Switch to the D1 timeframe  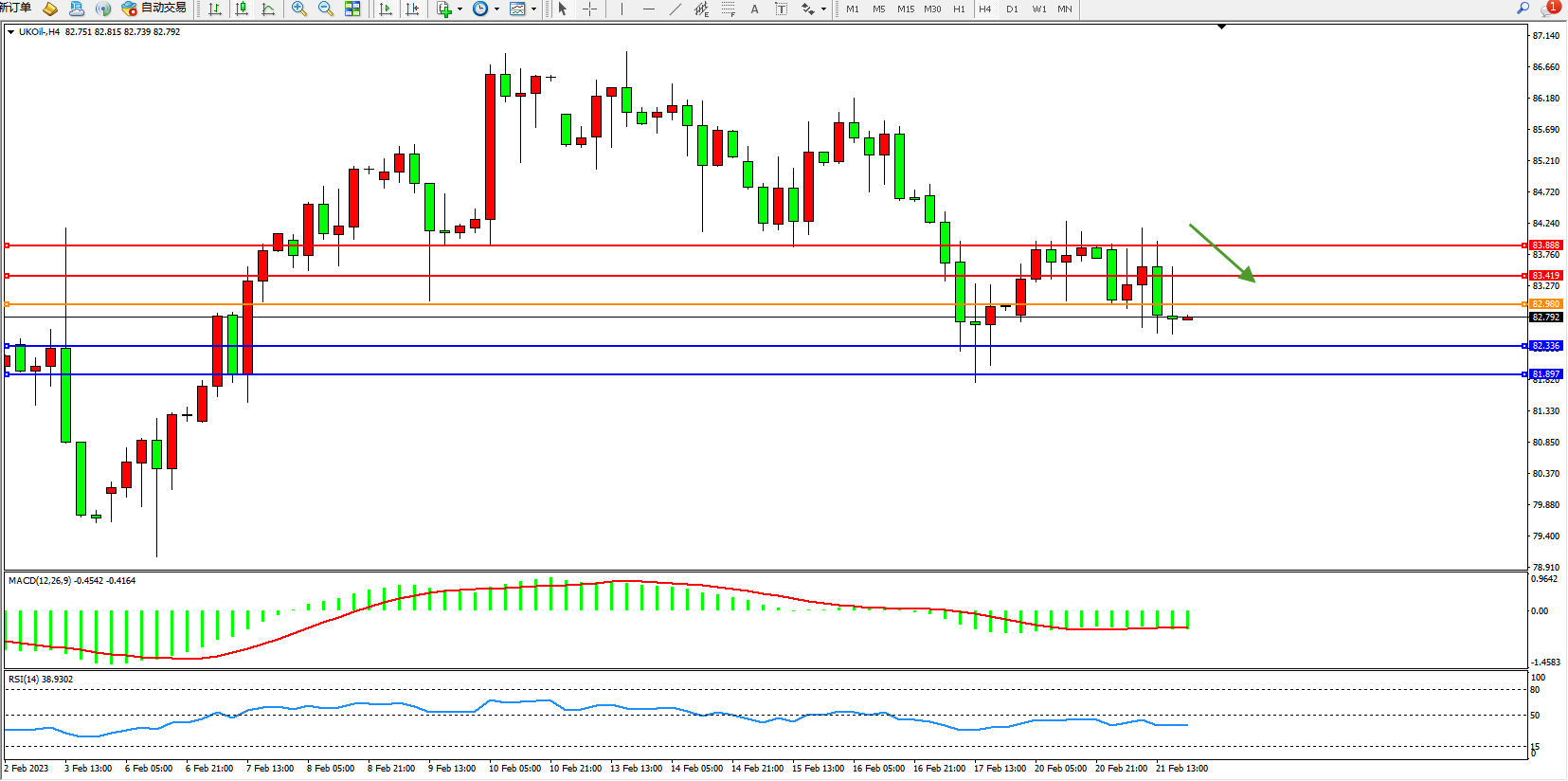[1012, 9]
